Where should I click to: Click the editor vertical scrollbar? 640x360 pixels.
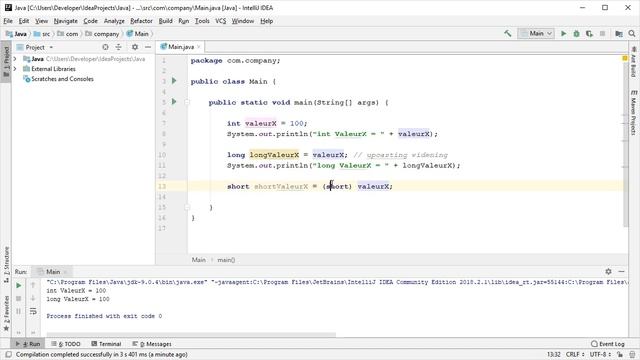point(626,141)
